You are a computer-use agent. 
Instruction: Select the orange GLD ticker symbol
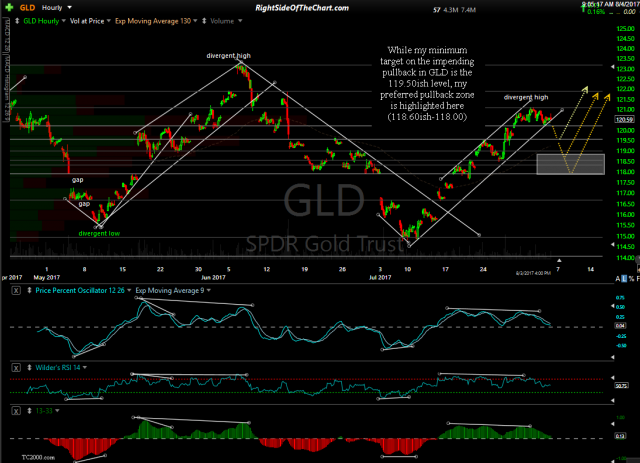[27, 8]
